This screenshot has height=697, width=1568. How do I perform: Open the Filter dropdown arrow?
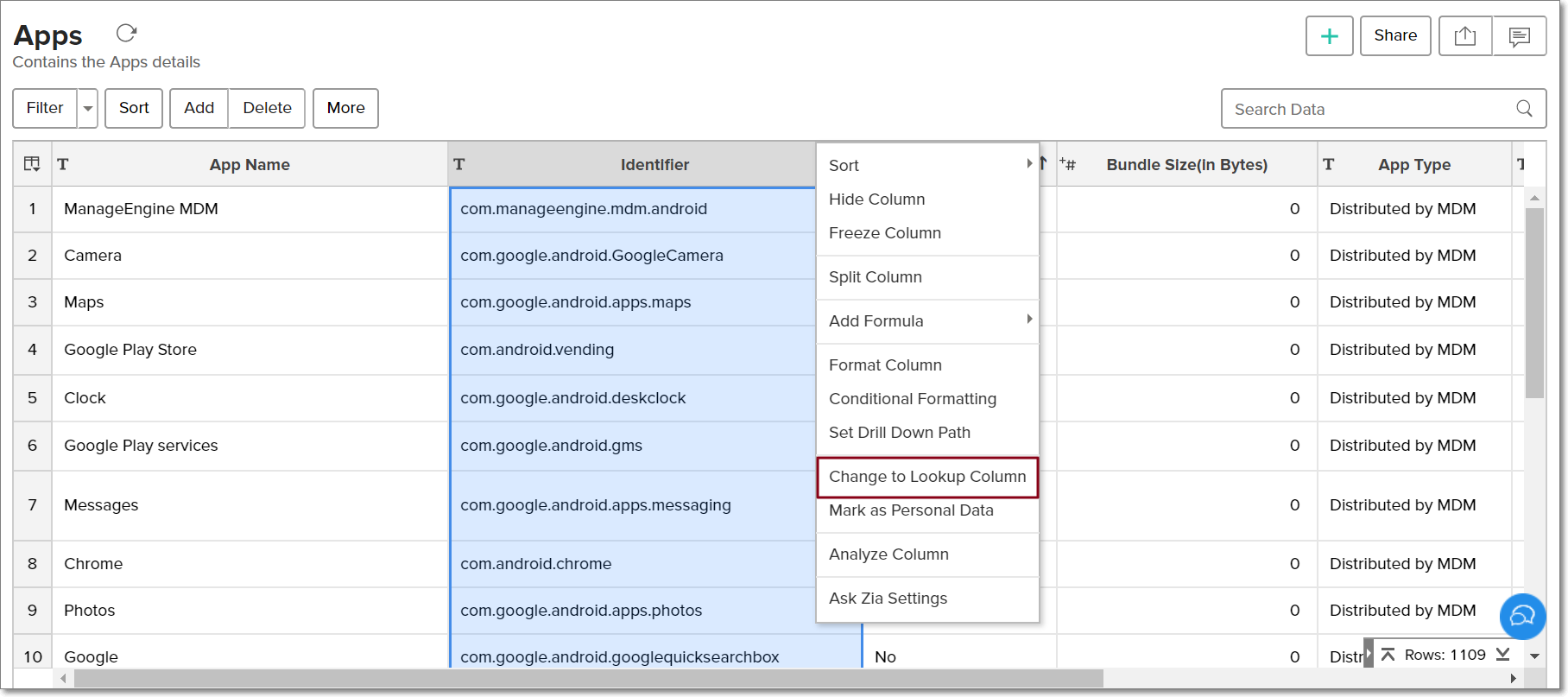tap(88, 109)
